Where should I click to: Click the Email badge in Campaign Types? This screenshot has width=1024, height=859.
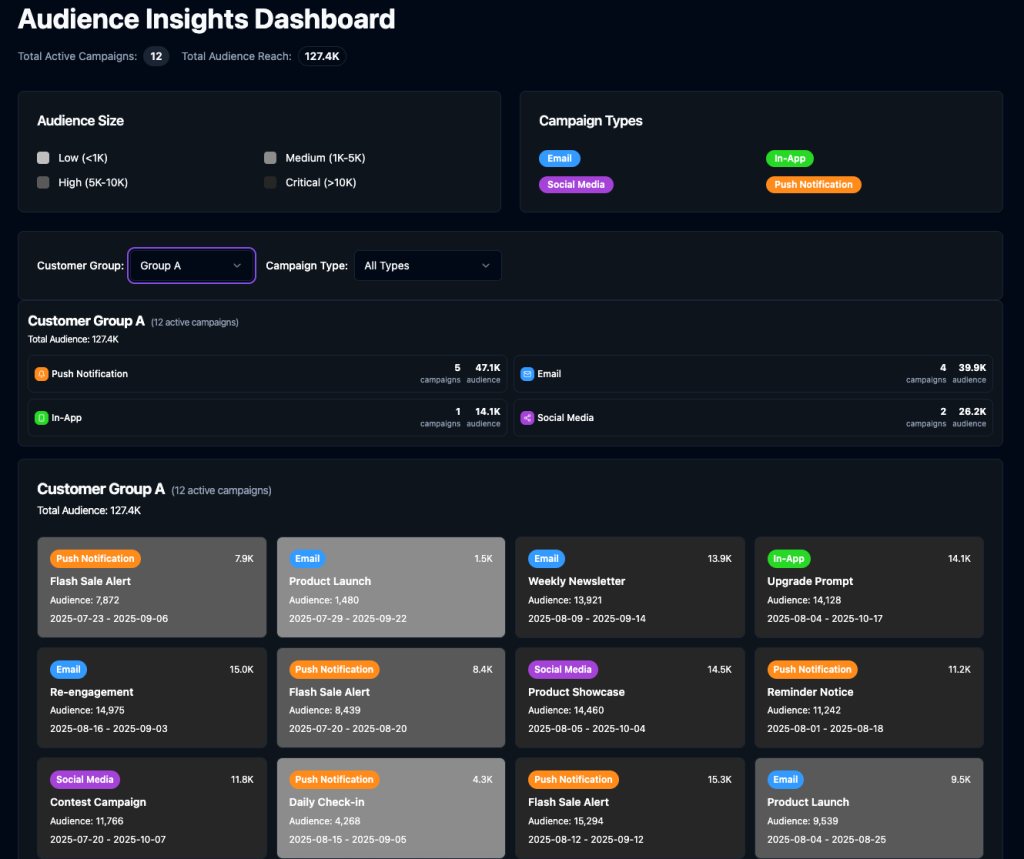(559, 158)
